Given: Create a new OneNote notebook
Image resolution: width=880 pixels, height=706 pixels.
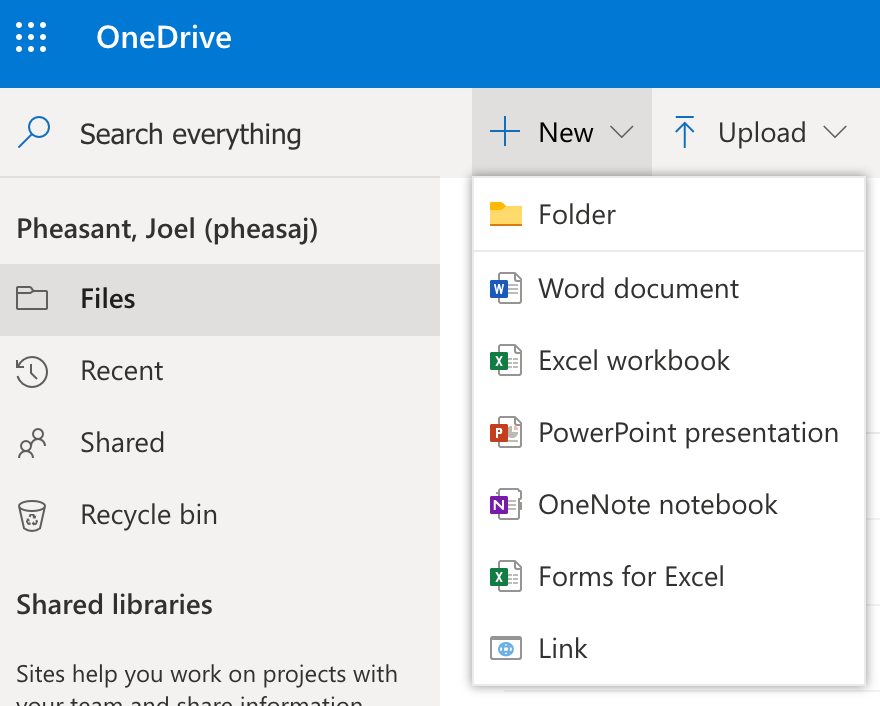Looking at the screenshot, I should tap(669, 504).
